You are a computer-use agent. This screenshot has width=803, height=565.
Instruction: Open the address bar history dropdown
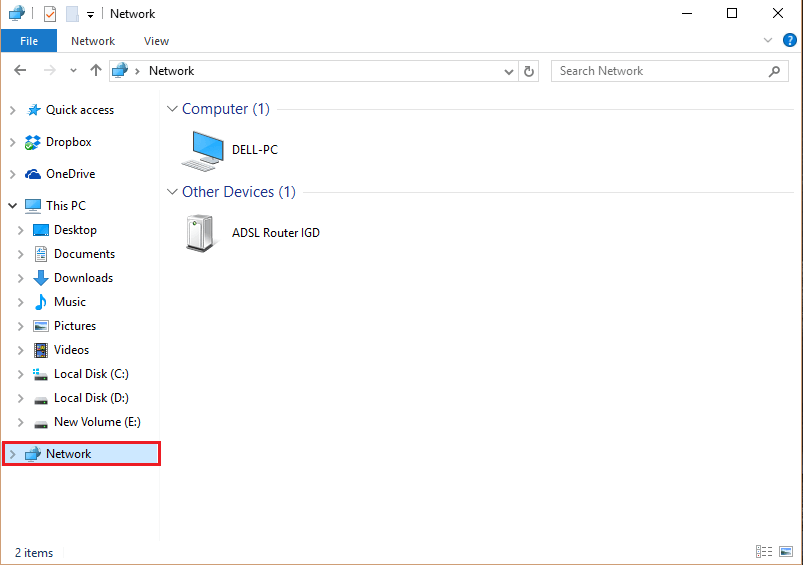click(x=509, y=71)
